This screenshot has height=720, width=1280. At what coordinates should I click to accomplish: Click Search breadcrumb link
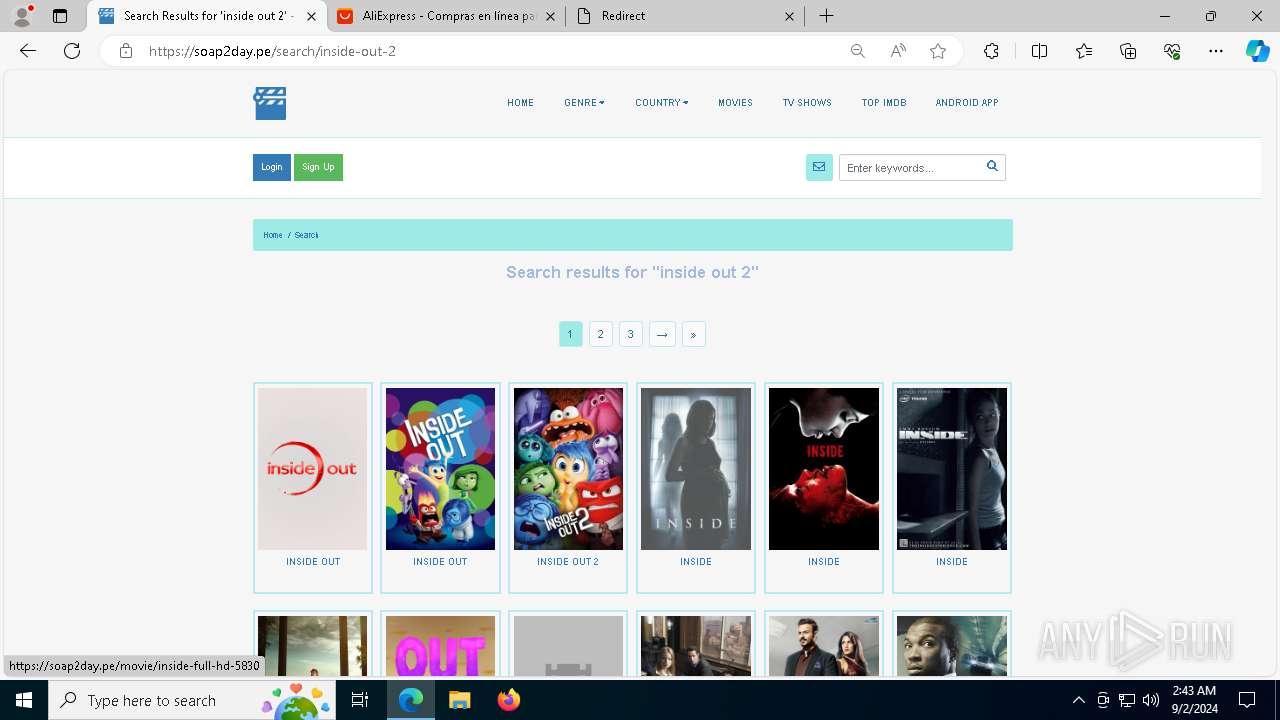(x=306, y=235)
